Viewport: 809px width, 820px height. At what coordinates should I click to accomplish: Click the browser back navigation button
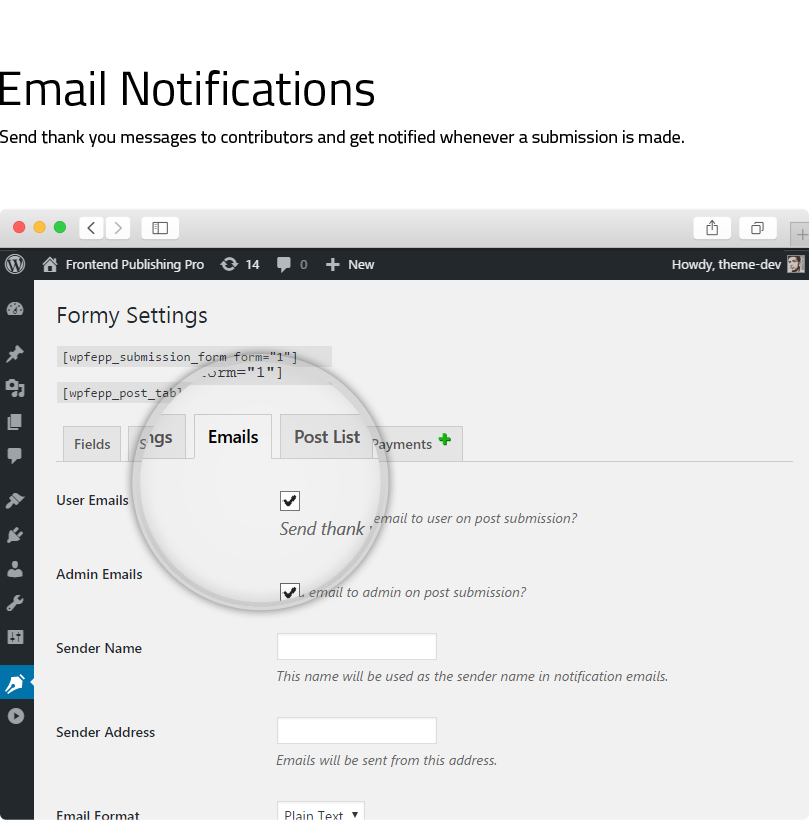click(92, 228)
